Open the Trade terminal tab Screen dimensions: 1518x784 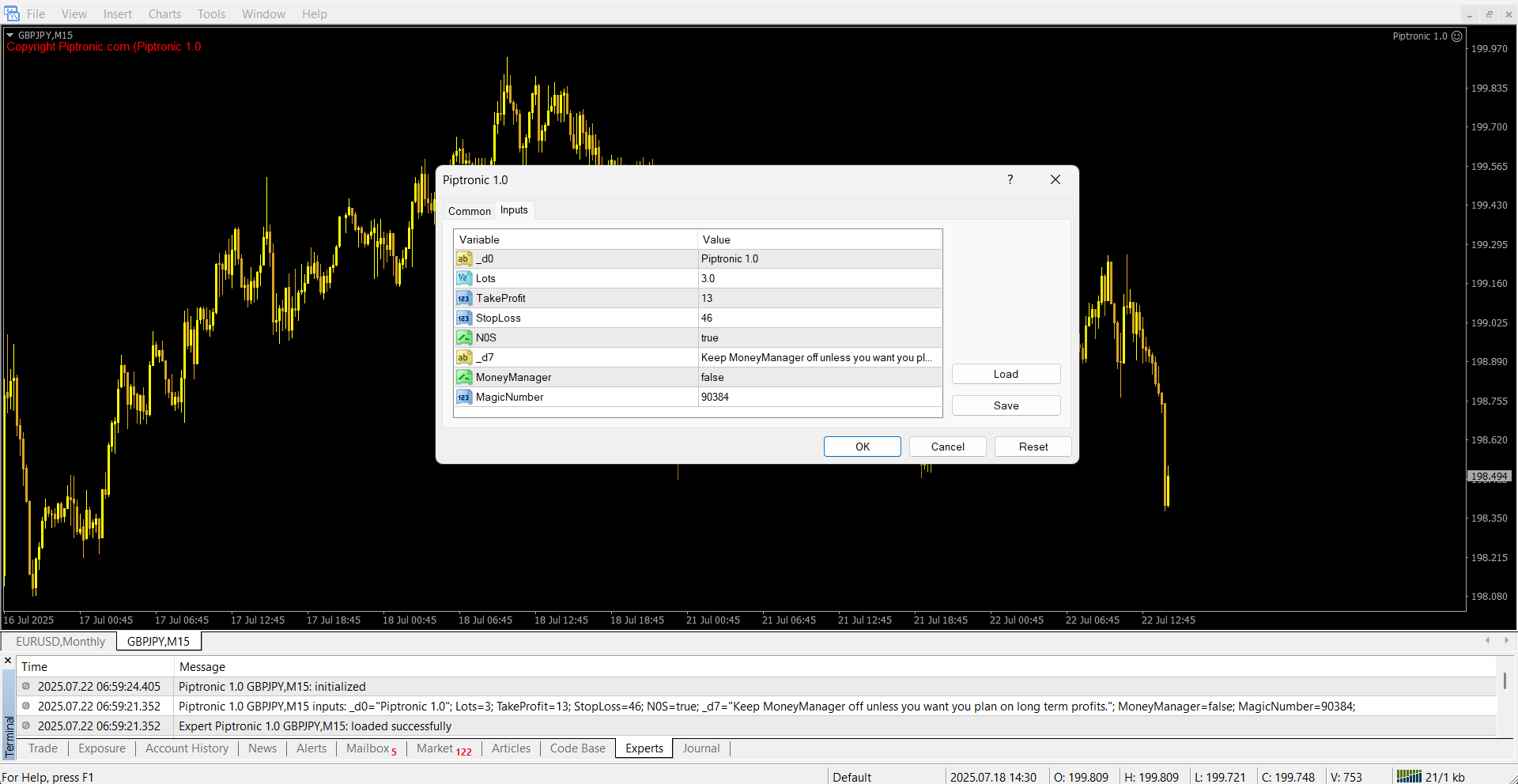(43, 748)
